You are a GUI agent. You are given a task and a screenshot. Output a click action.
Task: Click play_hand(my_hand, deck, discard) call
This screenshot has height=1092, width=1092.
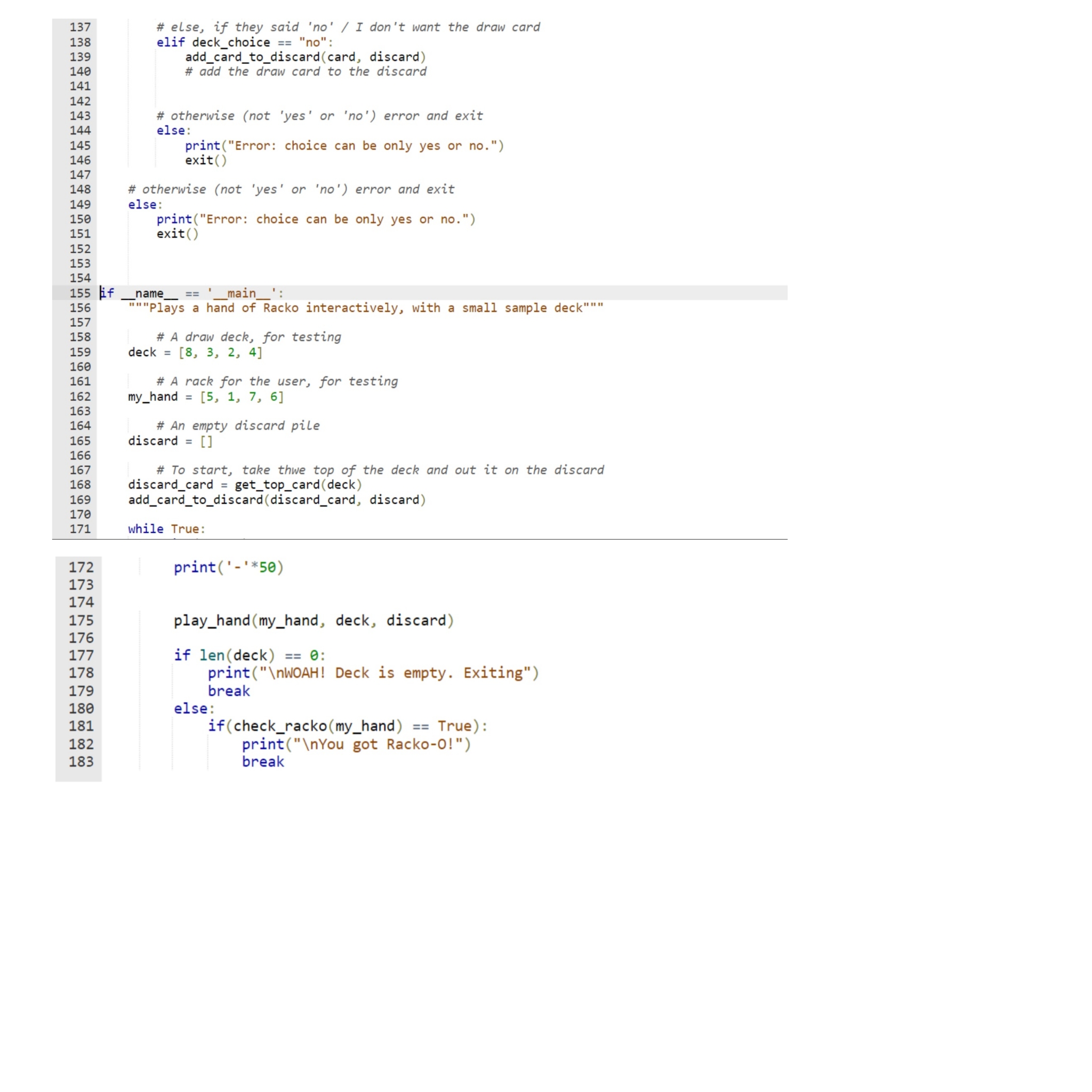(313, 620)
